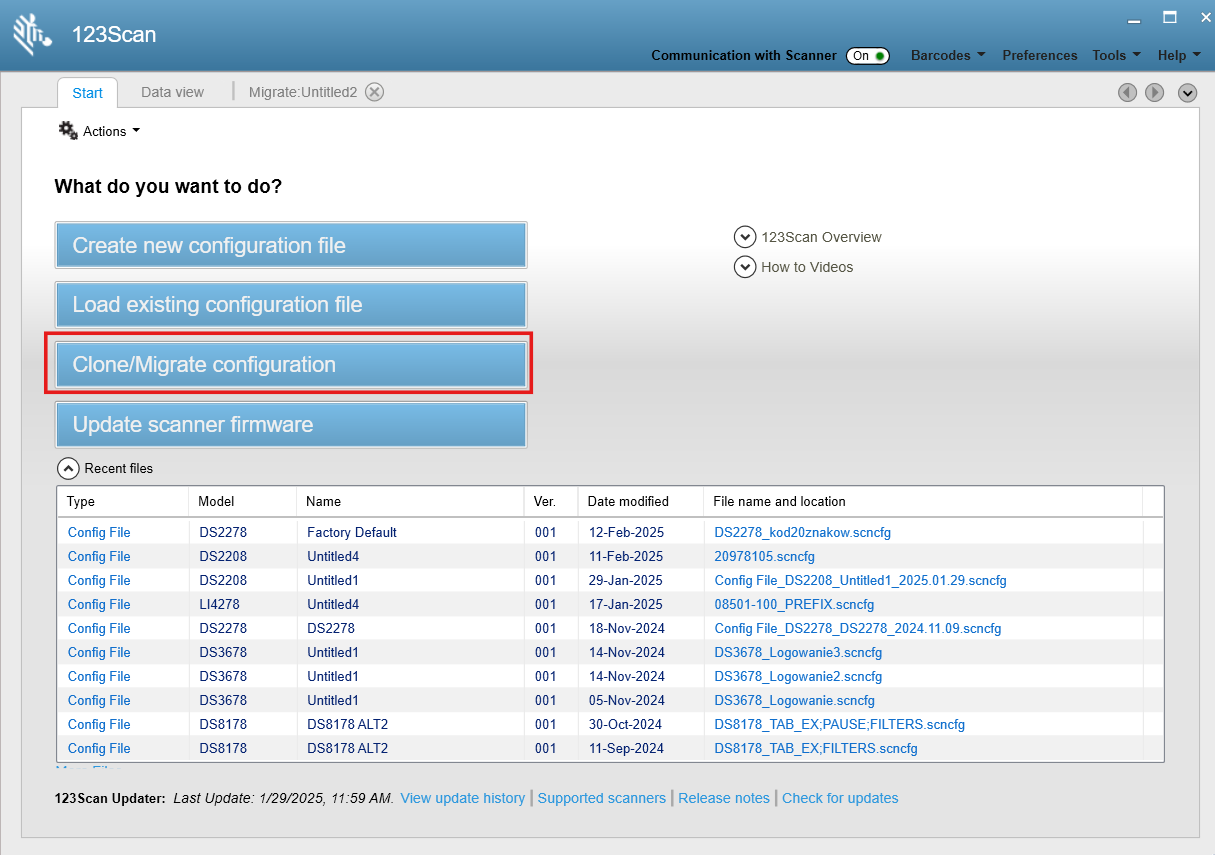The width and height of the screenshot is (1215, 855).
Task: Open the Tools menu
Action: tap(1116, 55)
